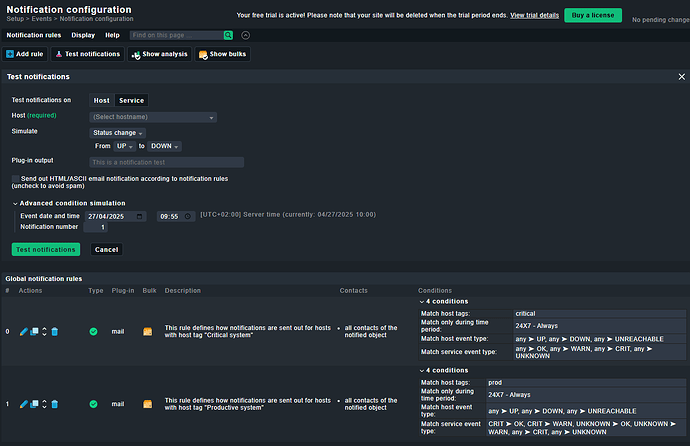The height and width of the screenshot is (446, 690).
Task: Select Service as the test notification target
Action: [x=131, y=100]
